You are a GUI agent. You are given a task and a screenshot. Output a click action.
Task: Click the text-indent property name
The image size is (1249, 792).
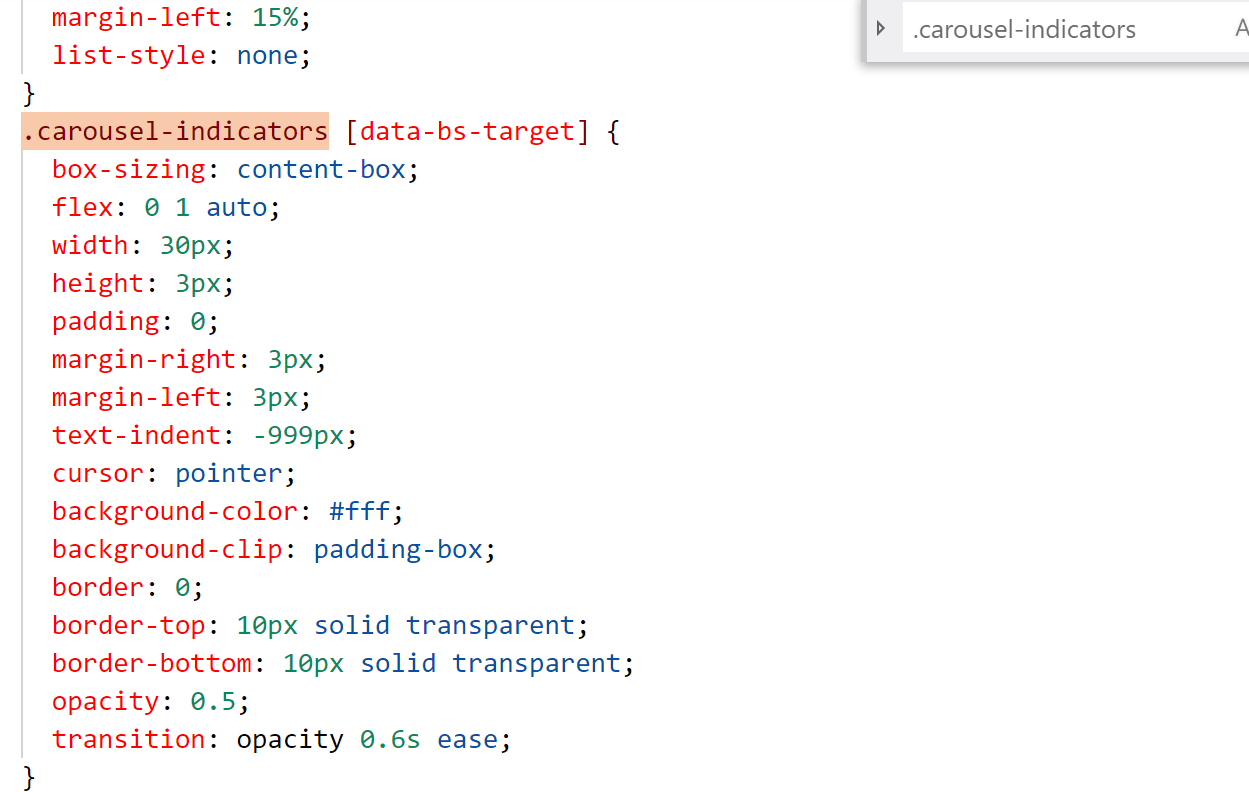click(136, 435)
